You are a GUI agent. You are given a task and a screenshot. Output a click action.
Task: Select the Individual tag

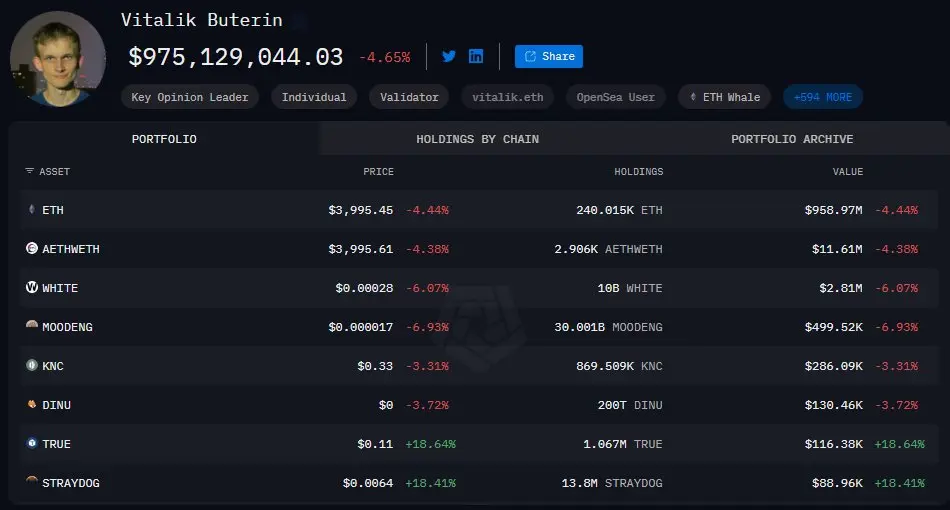314,97
